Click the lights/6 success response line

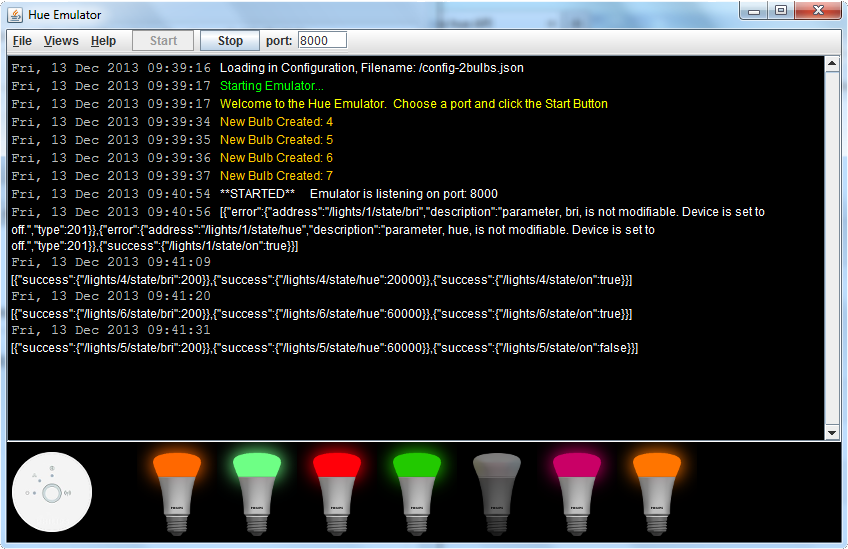(321, 314)
